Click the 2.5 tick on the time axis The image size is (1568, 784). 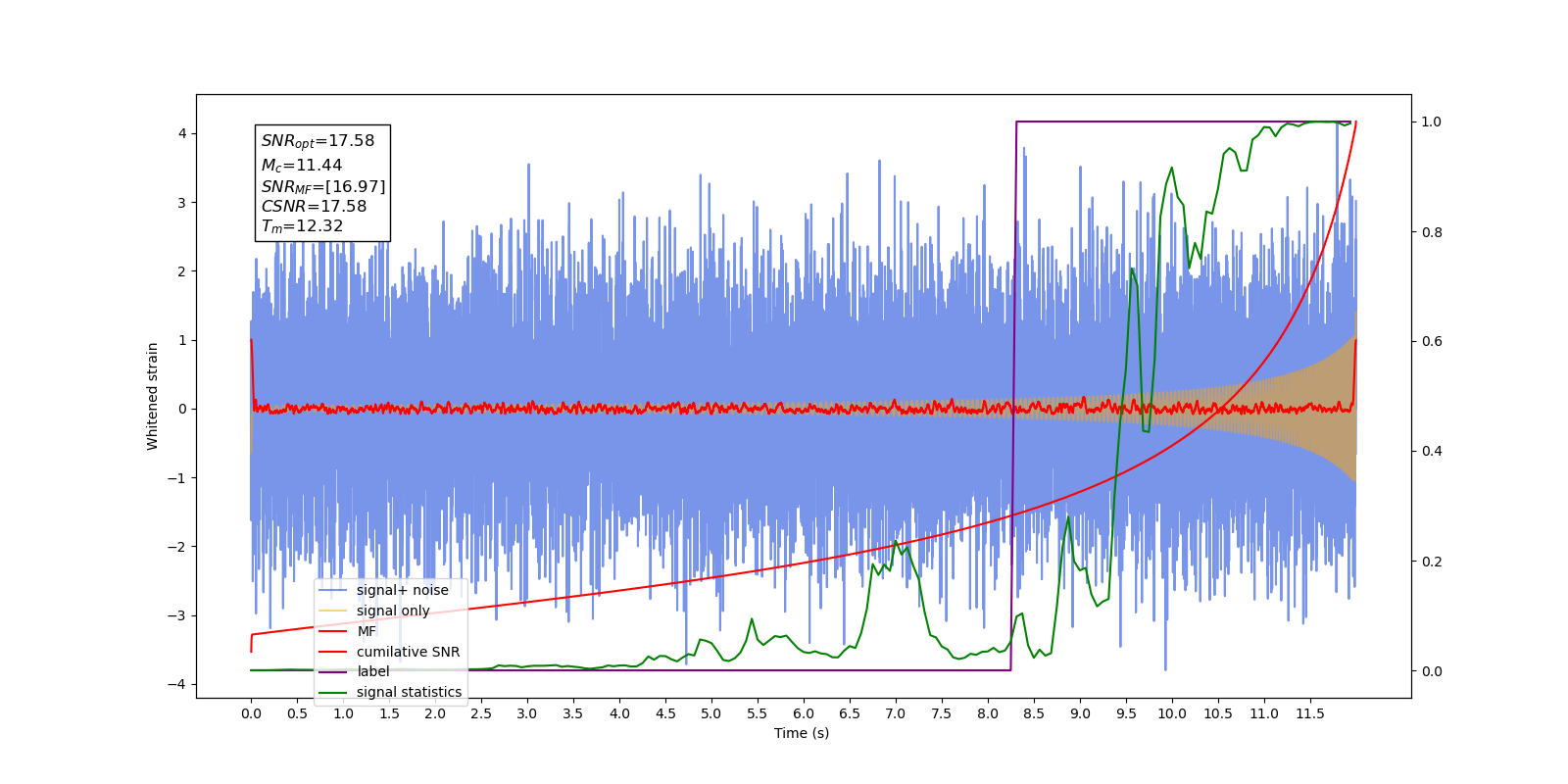[481, 713]
